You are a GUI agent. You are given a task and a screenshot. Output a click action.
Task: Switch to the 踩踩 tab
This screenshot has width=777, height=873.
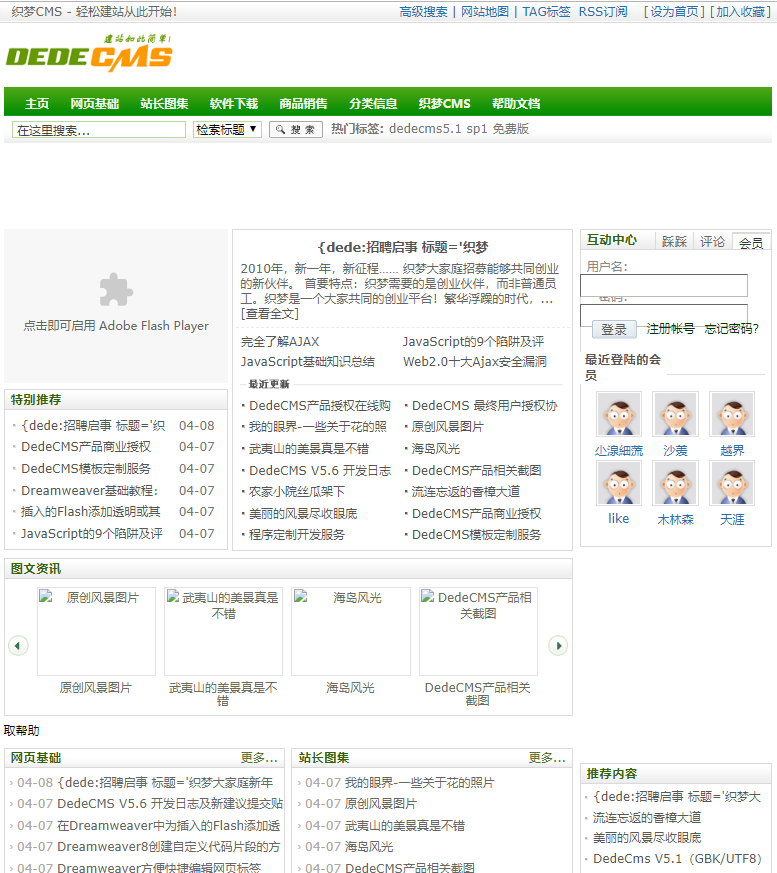click(x=675, y=241)
